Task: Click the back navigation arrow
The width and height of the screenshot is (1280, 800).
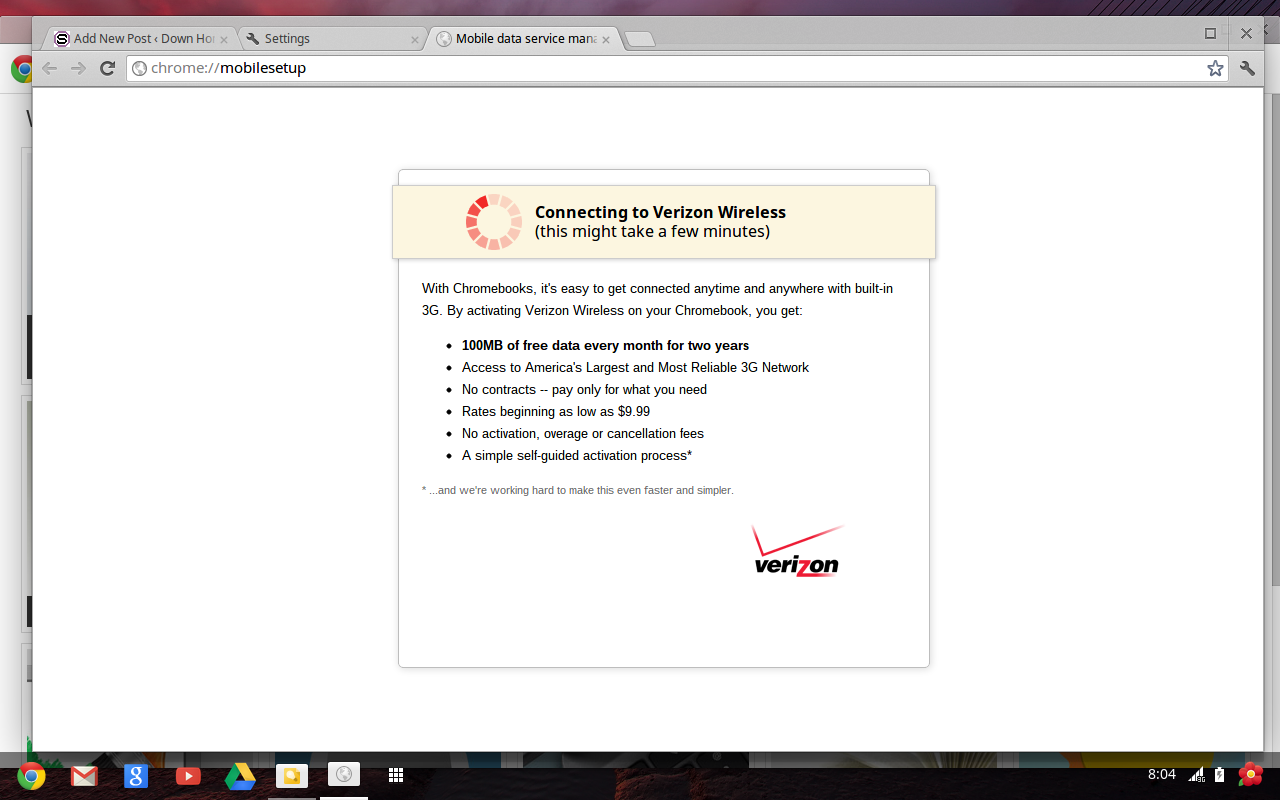Action: [49, 68]
